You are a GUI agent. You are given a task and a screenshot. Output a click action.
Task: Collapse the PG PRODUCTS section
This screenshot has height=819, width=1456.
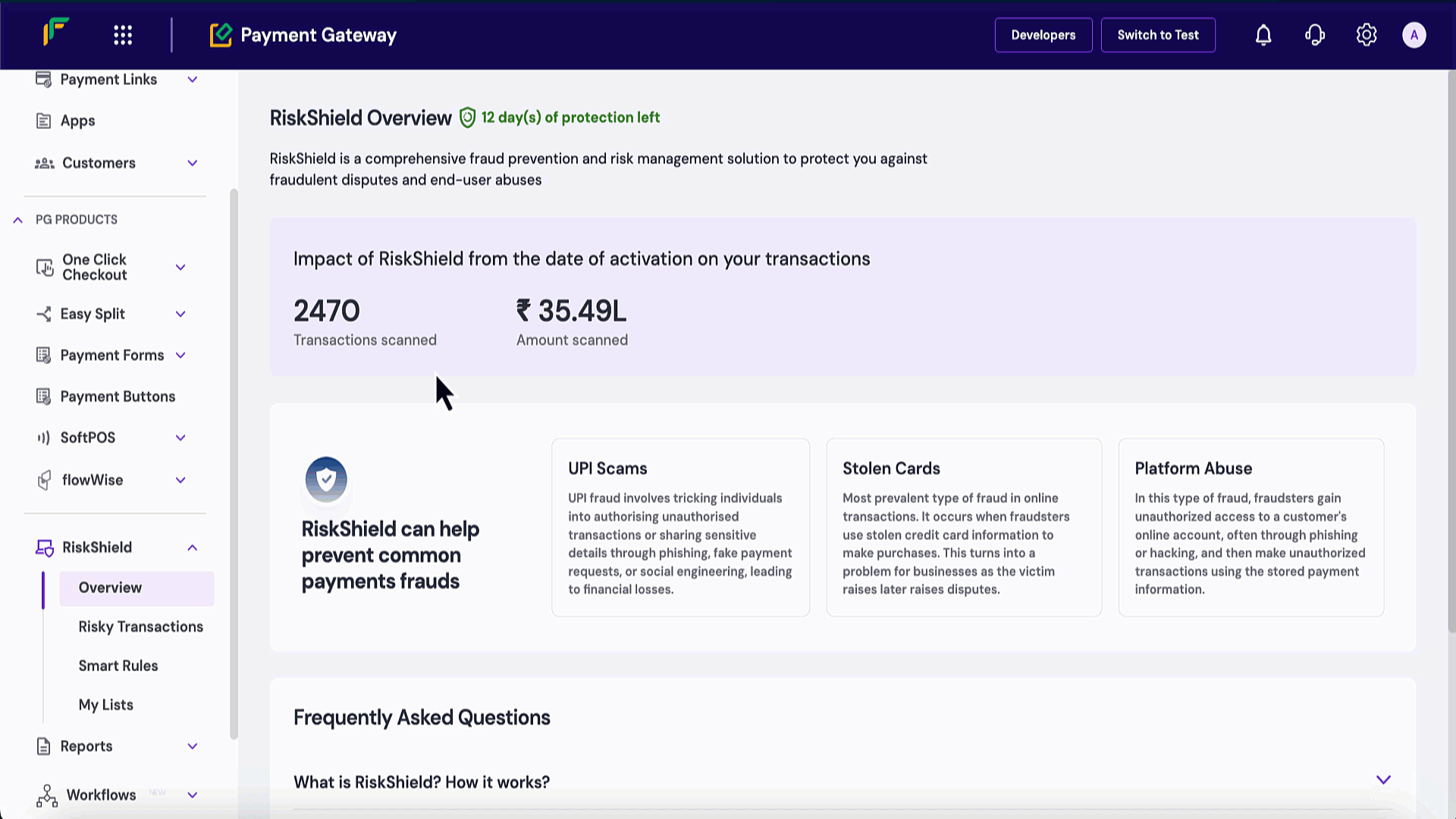18,220
